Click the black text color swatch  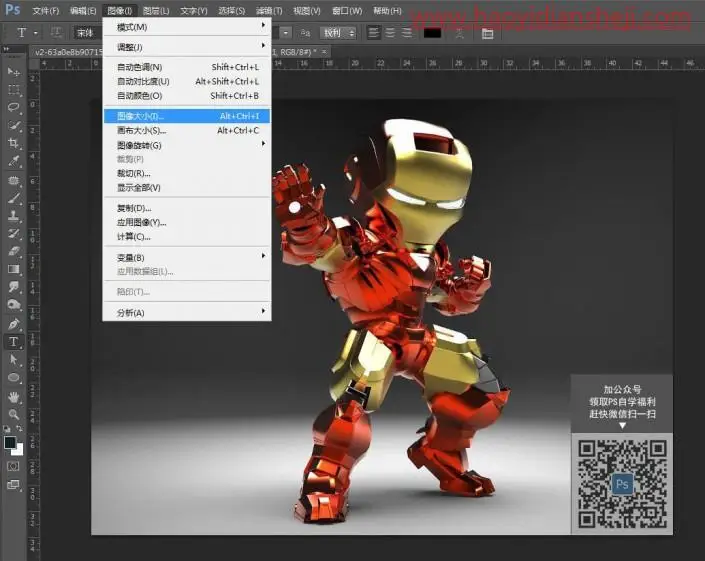pos(433,33)
